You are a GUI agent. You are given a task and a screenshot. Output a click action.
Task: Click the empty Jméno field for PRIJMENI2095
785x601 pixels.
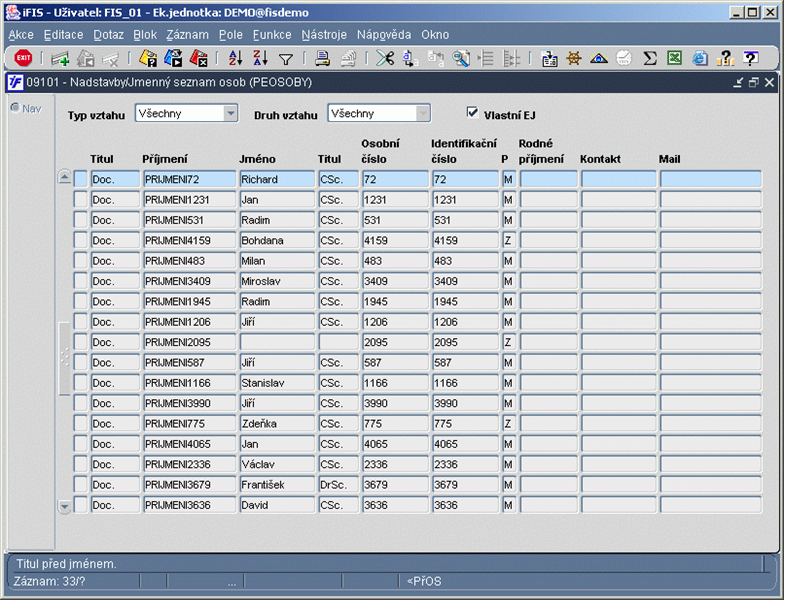[277, 342]
